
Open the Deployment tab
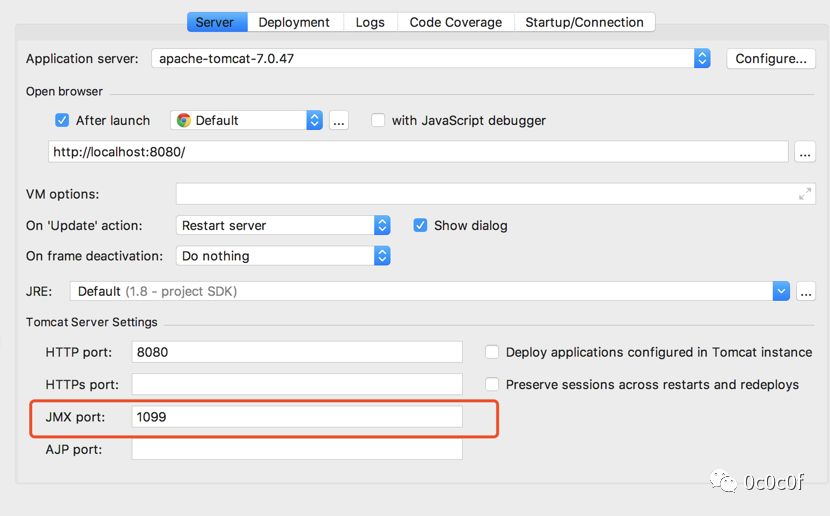[294, 22]
